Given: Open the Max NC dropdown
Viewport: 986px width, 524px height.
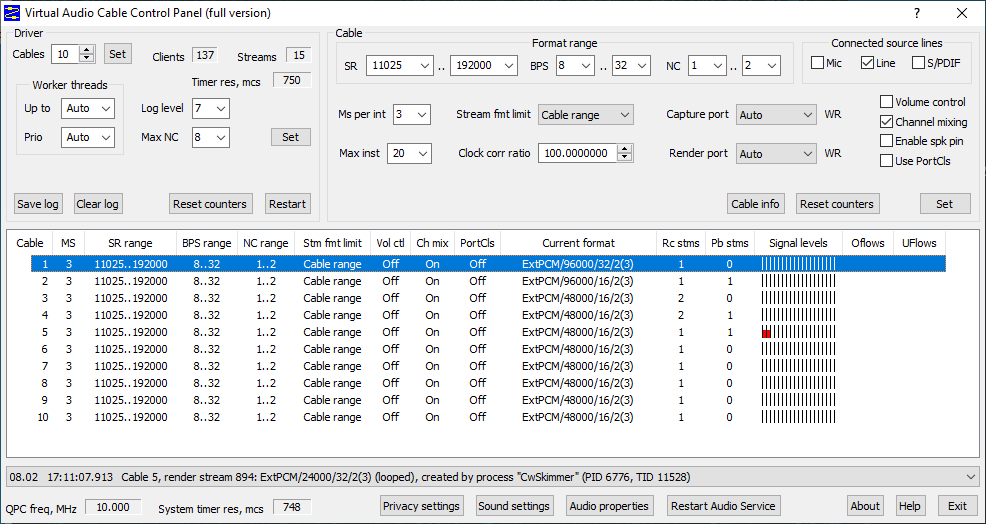Looking at the screenshot, I should click(211, 137).
